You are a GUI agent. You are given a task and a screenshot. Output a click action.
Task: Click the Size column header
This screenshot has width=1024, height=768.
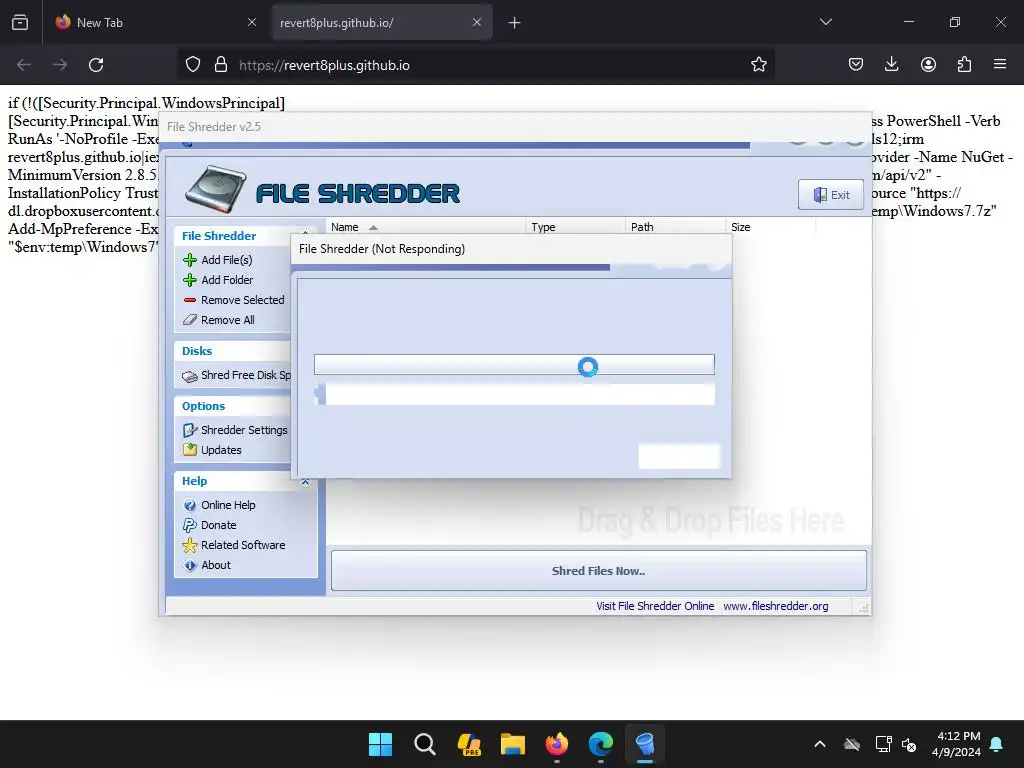pyautogui.click(x=771, y=227)
